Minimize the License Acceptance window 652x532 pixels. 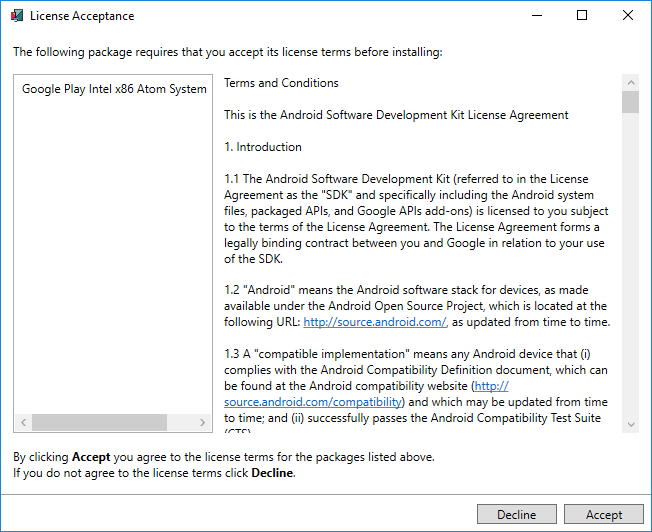[x=537, y=15]
